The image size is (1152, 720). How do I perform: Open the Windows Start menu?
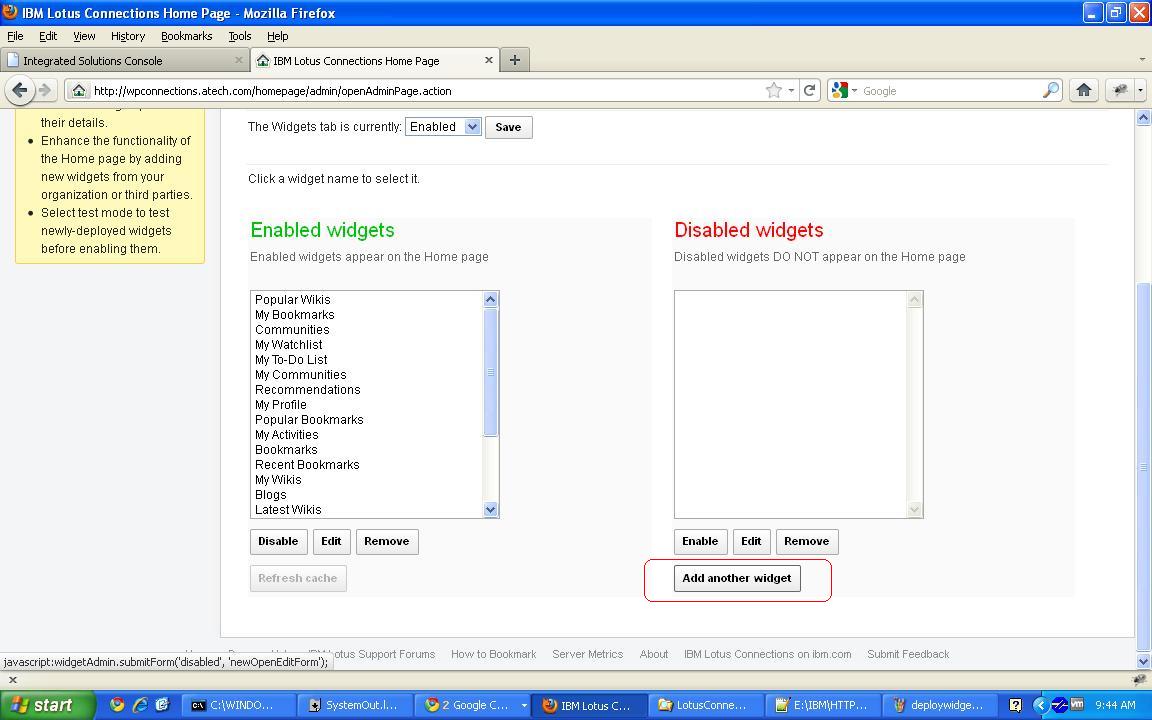point(48,705)
